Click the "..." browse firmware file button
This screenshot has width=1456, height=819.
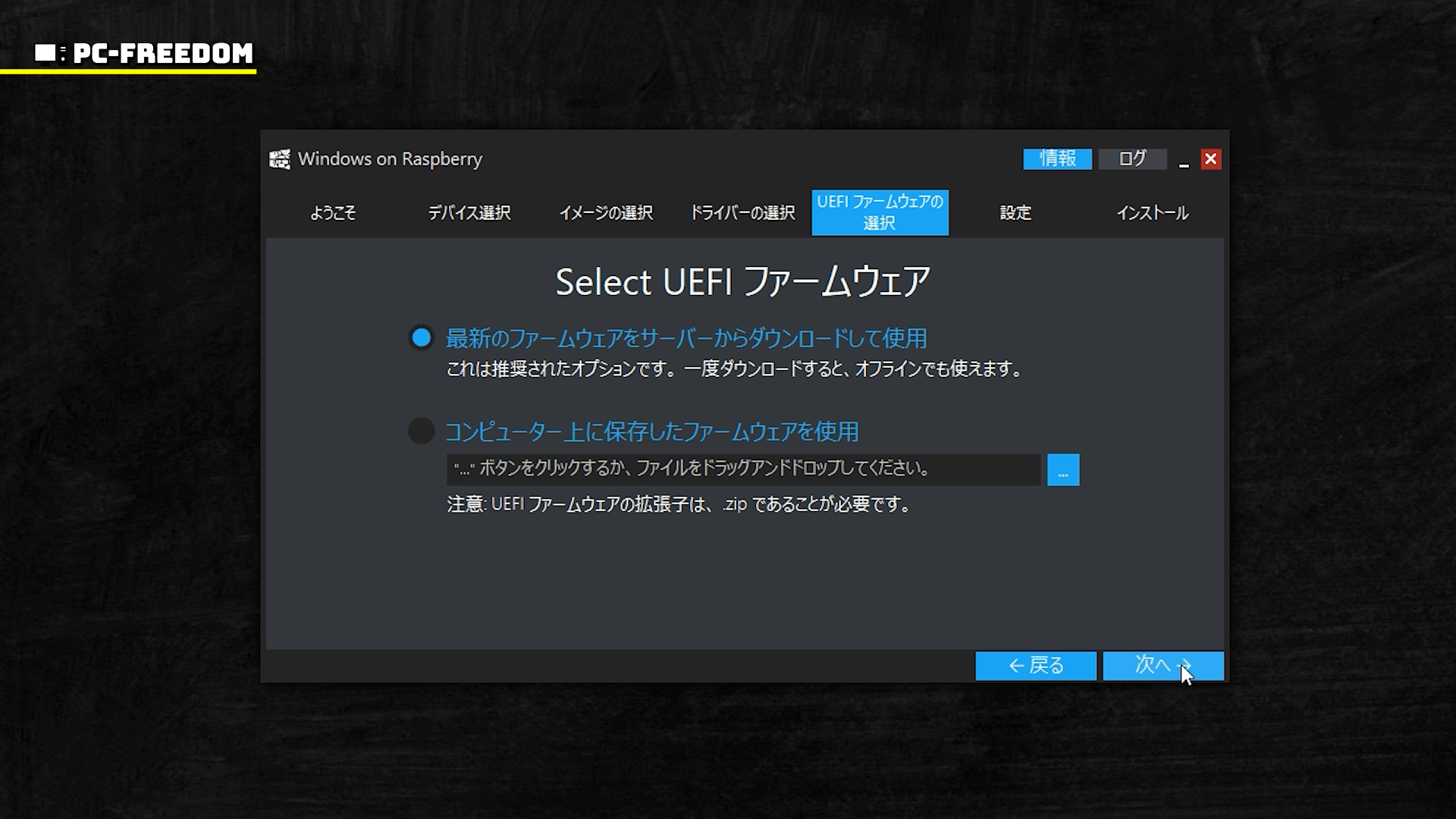coord(1062,470)
